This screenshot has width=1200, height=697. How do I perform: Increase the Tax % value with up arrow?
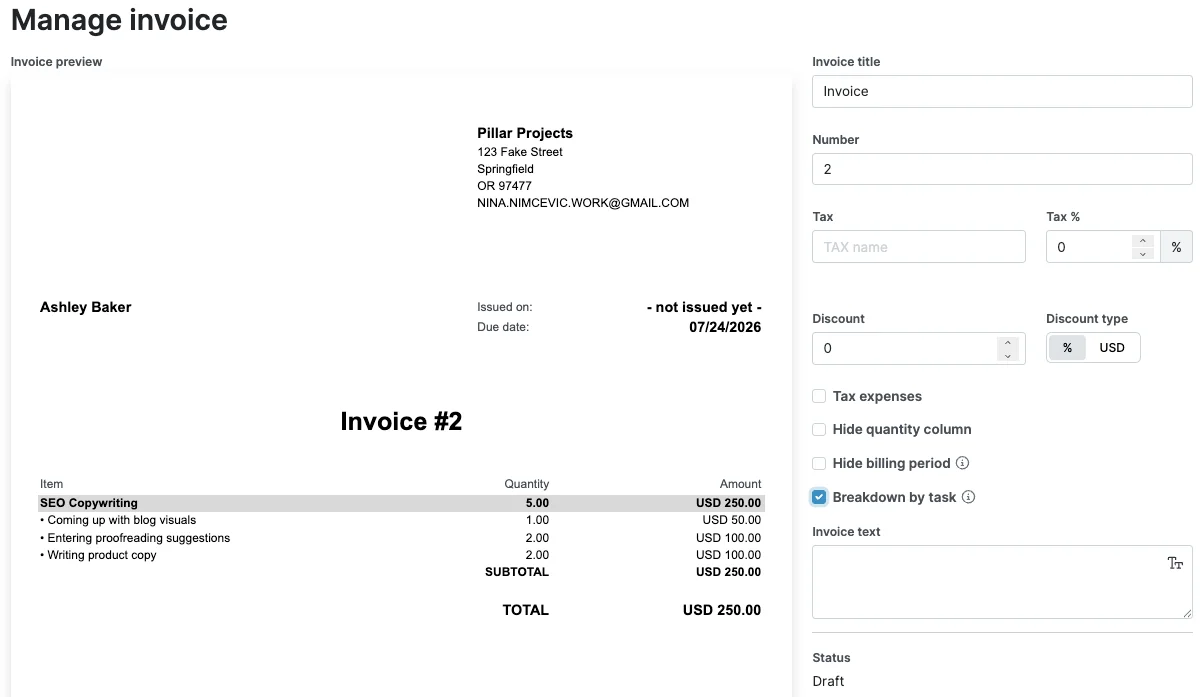tap(1143, 240)
